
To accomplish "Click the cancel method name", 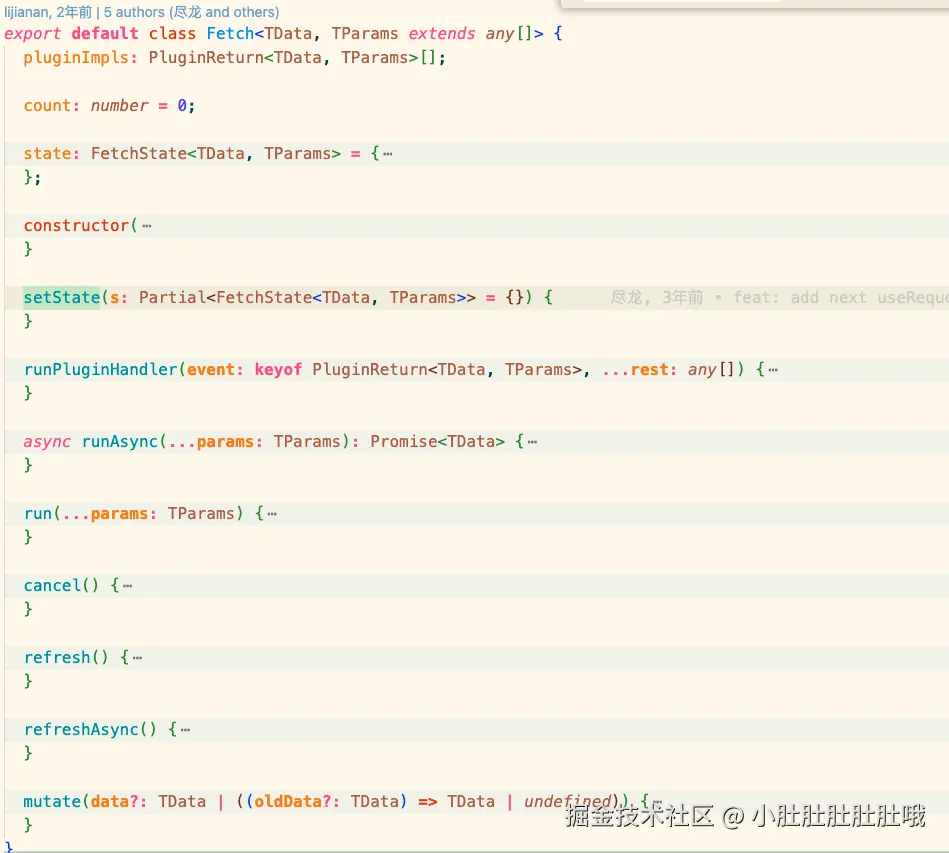I will [x=52, y=585].
